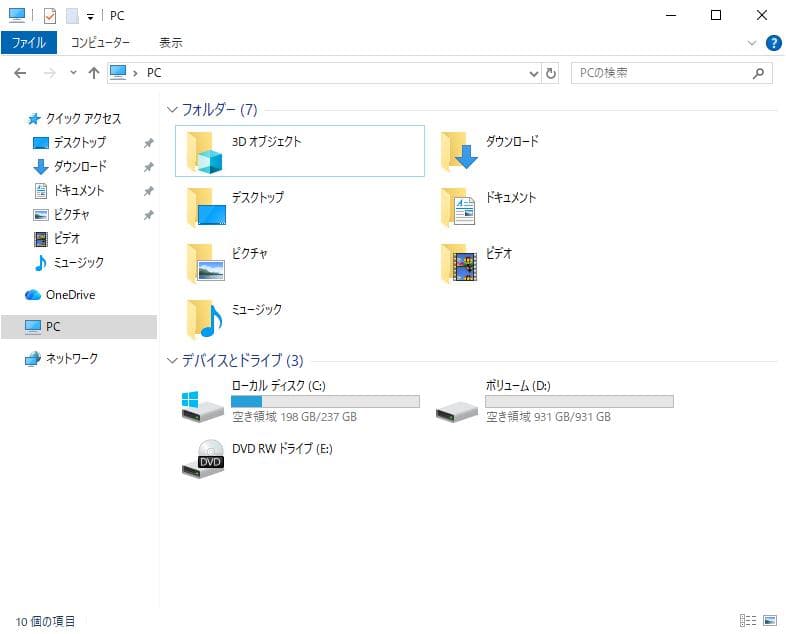Click the breadcrumb chevron before PC

pyautogui.click(x=135, y=73)
